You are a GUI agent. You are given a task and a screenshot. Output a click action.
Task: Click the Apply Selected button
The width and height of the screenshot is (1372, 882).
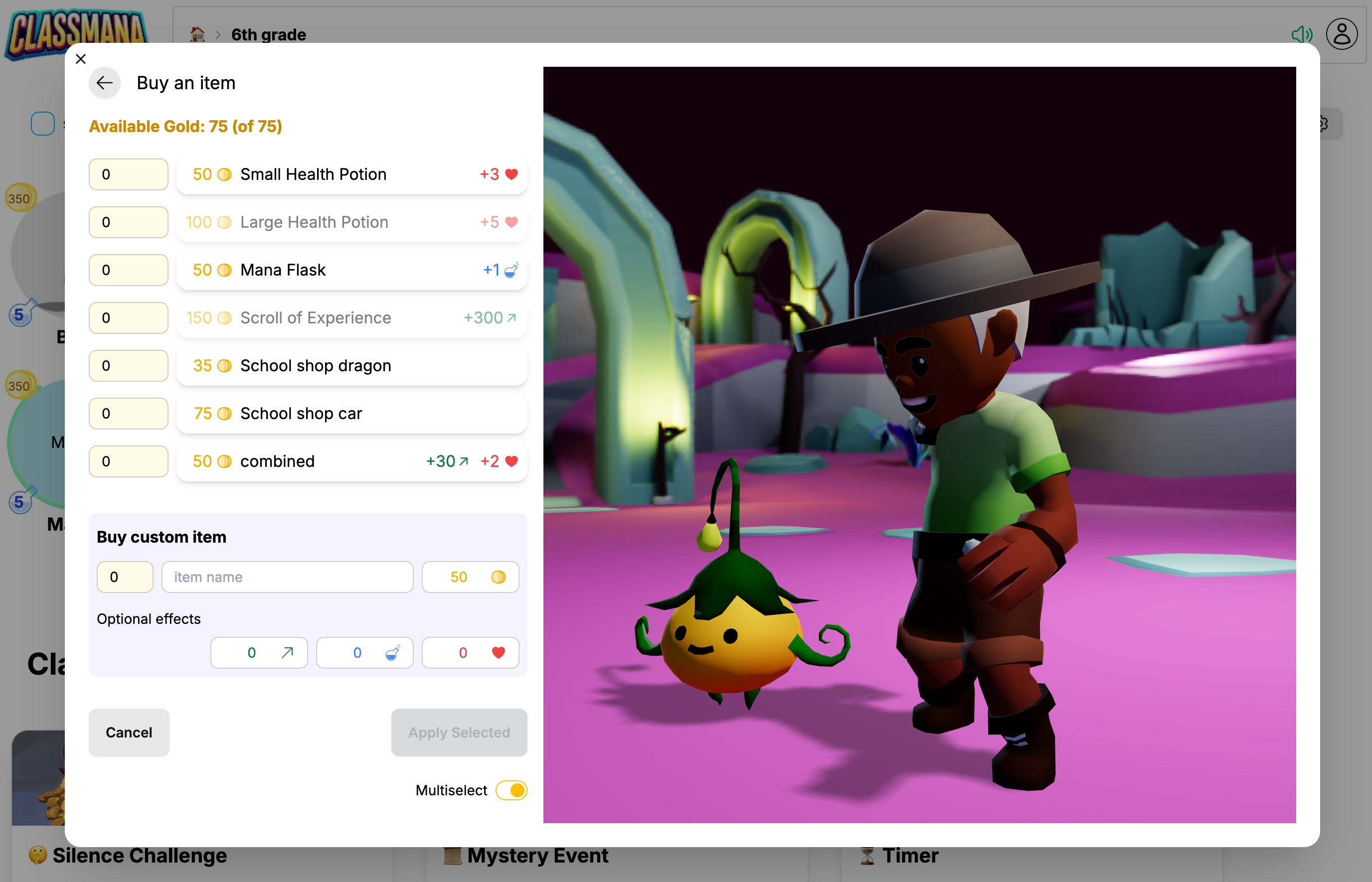click(x=459, y=732)
